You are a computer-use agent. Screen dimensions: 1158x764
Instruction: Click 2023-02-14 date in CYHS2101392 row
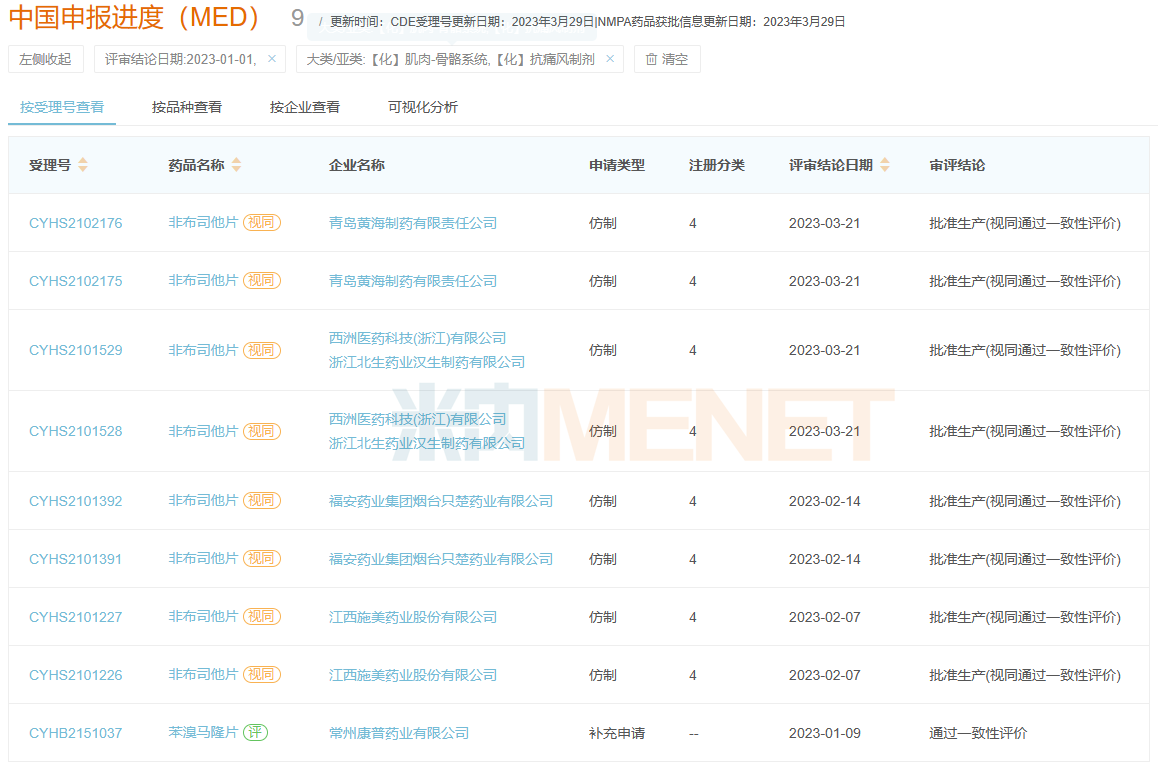pos(824,501)
